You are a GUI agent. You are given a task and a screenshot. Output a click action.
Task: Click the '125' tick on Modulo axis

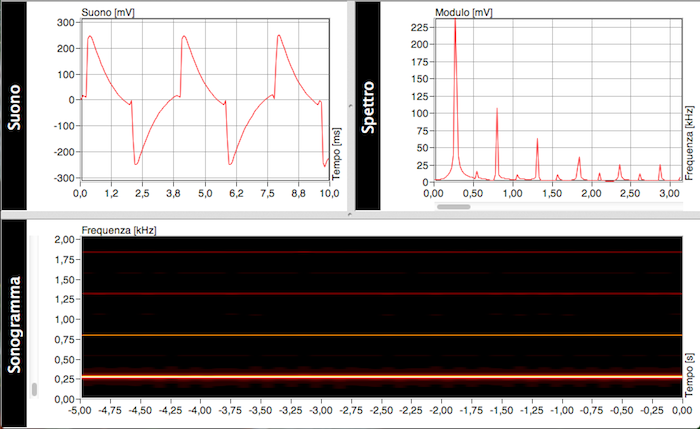pos(420,97)
